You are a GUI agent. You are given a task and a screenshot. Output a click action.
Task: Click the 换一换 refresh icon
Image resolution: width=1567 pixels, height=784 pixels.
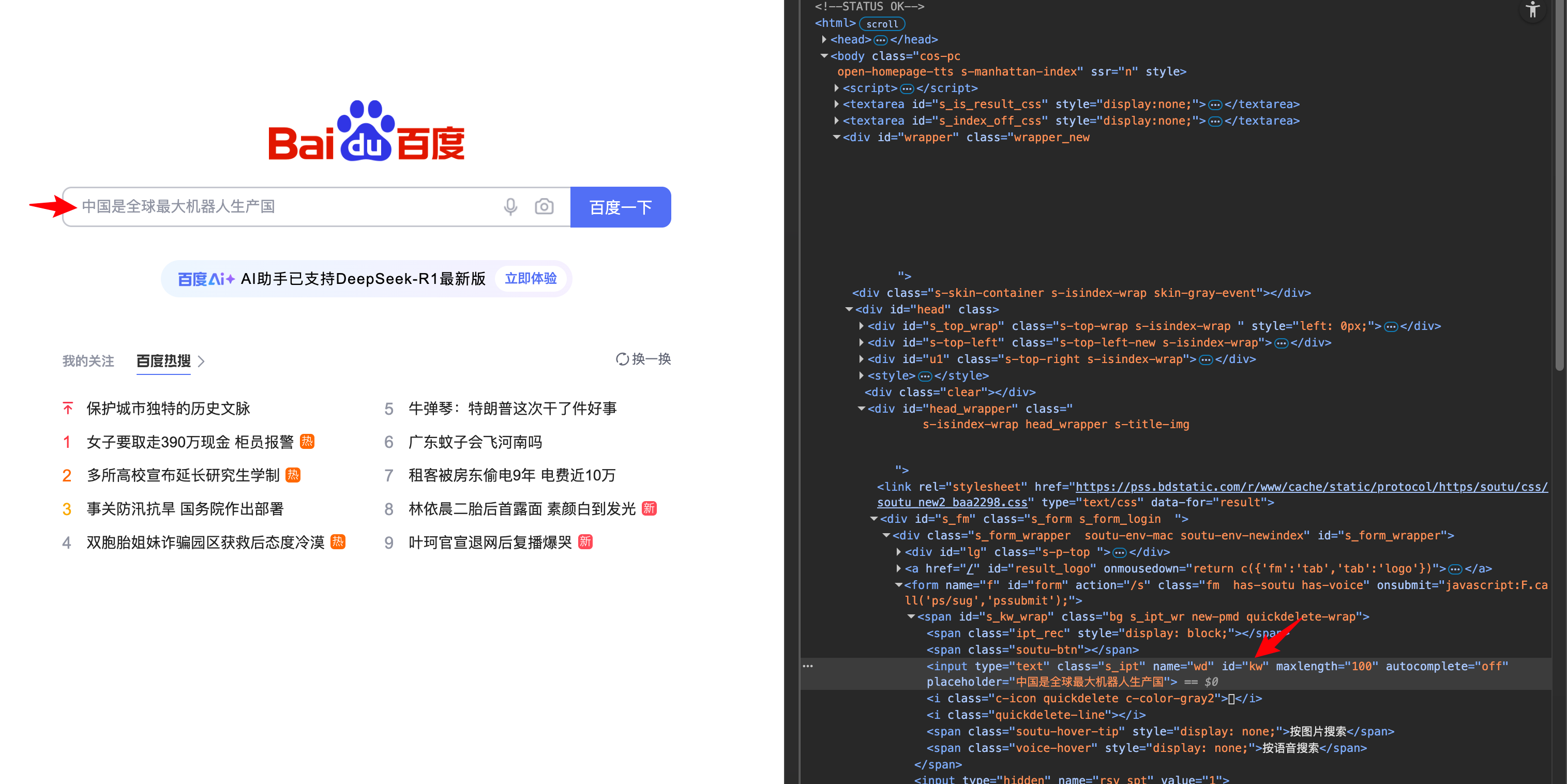[622, 359]
